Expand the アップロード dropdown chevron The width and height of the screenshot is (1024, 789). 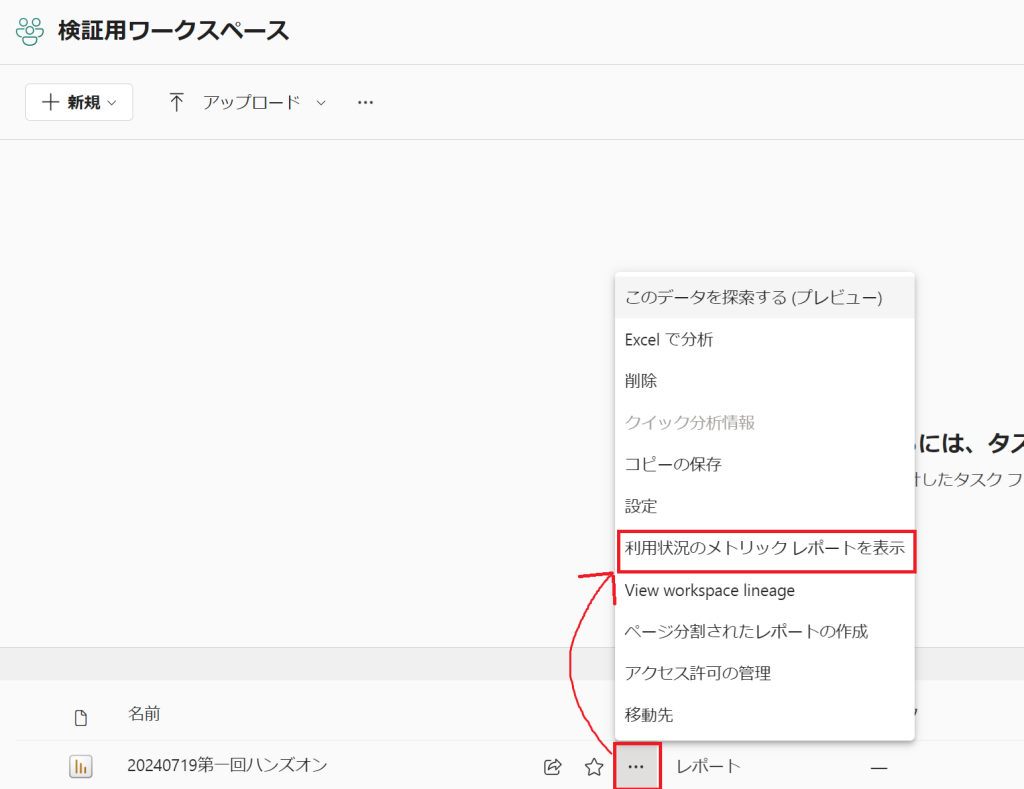(321, 102)
